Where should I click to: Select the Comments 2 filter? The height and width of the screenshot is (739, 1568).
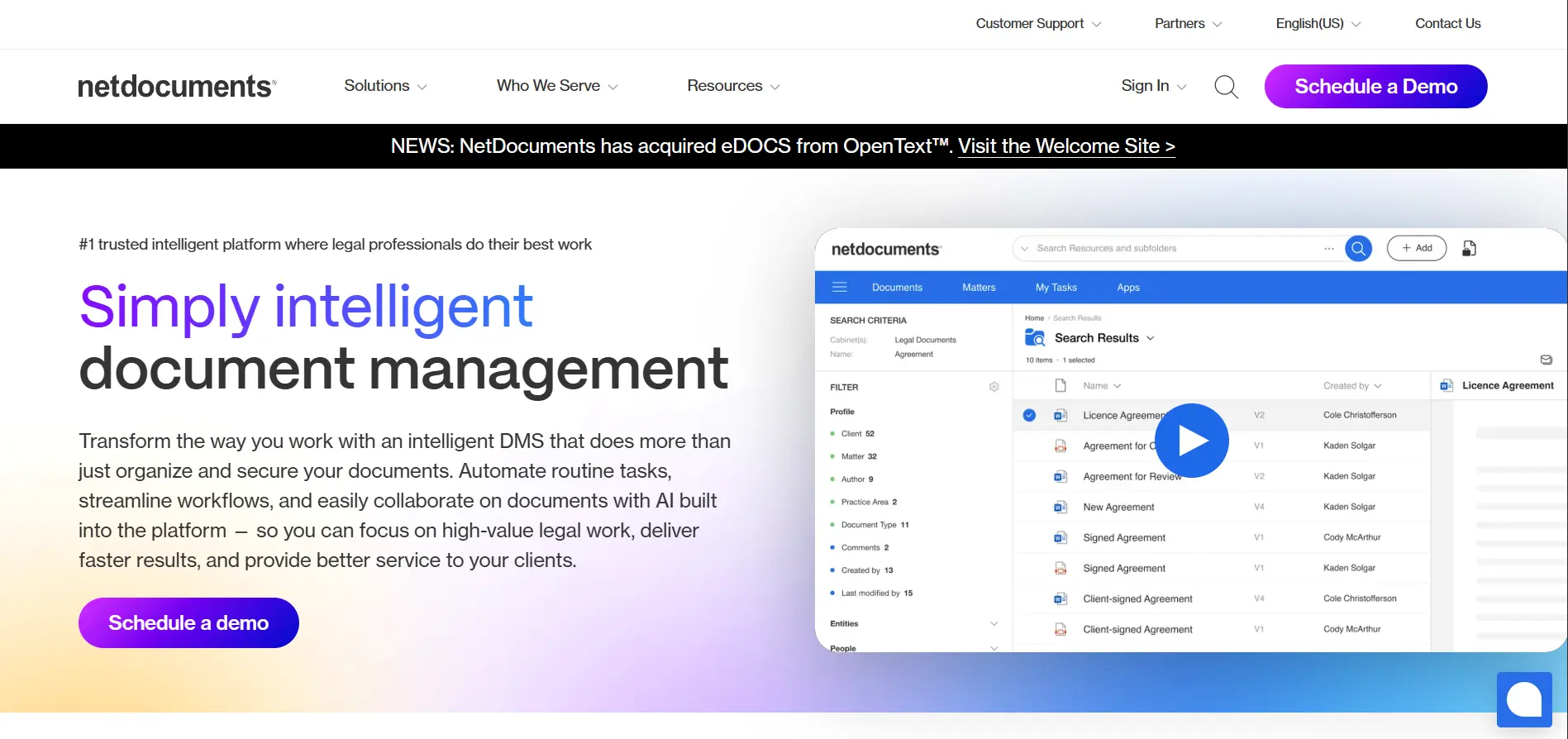pos(865,547)
